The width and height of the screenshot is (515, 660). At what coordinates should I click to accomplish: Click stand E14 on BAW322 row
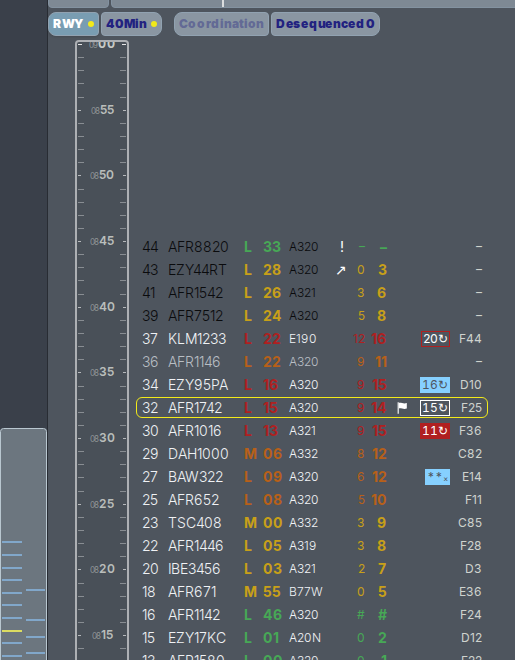tap(472, 477)
